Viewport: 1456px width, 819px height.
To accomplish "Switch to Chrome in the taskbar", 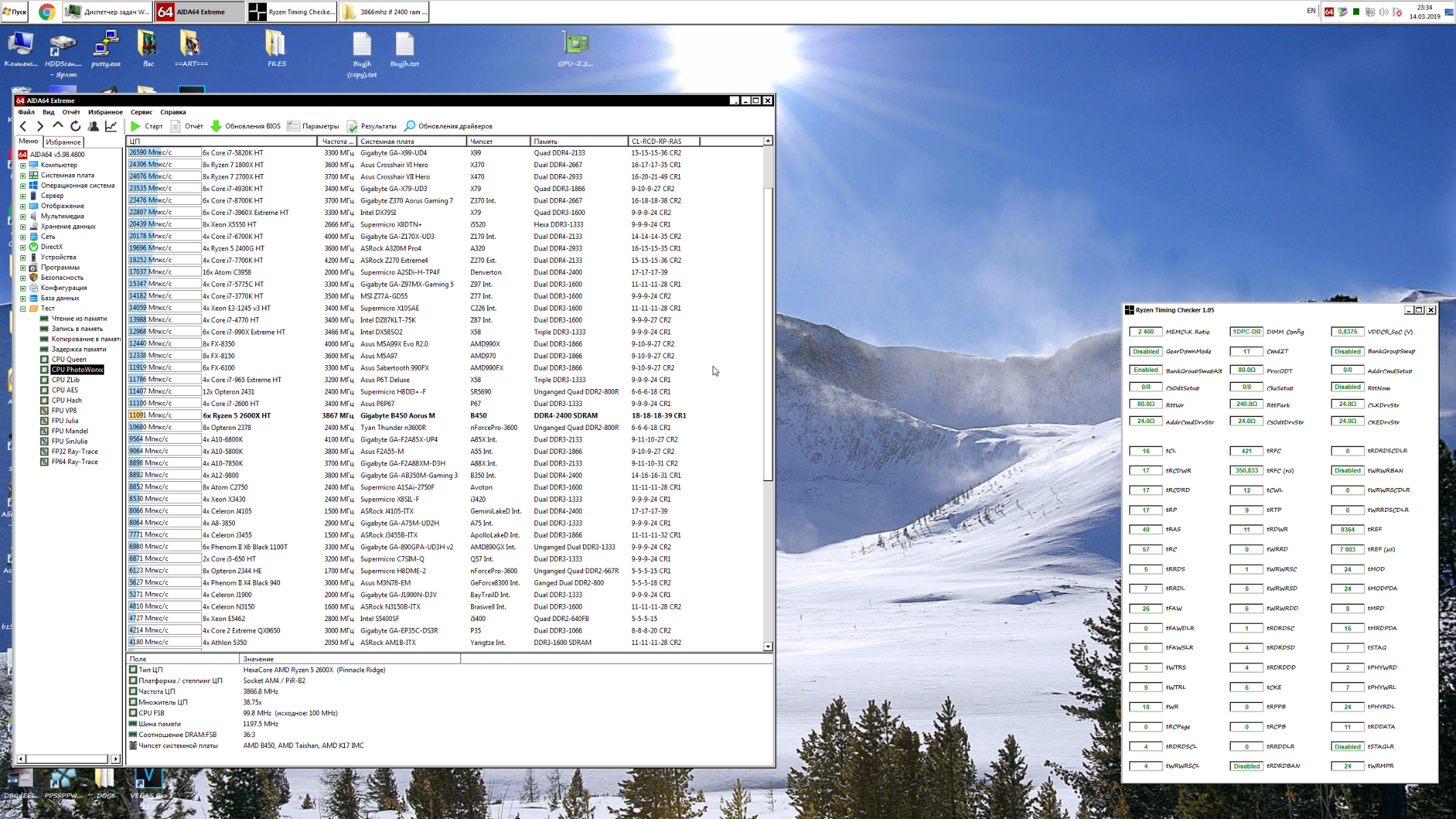I will click(x=46, y=12).
